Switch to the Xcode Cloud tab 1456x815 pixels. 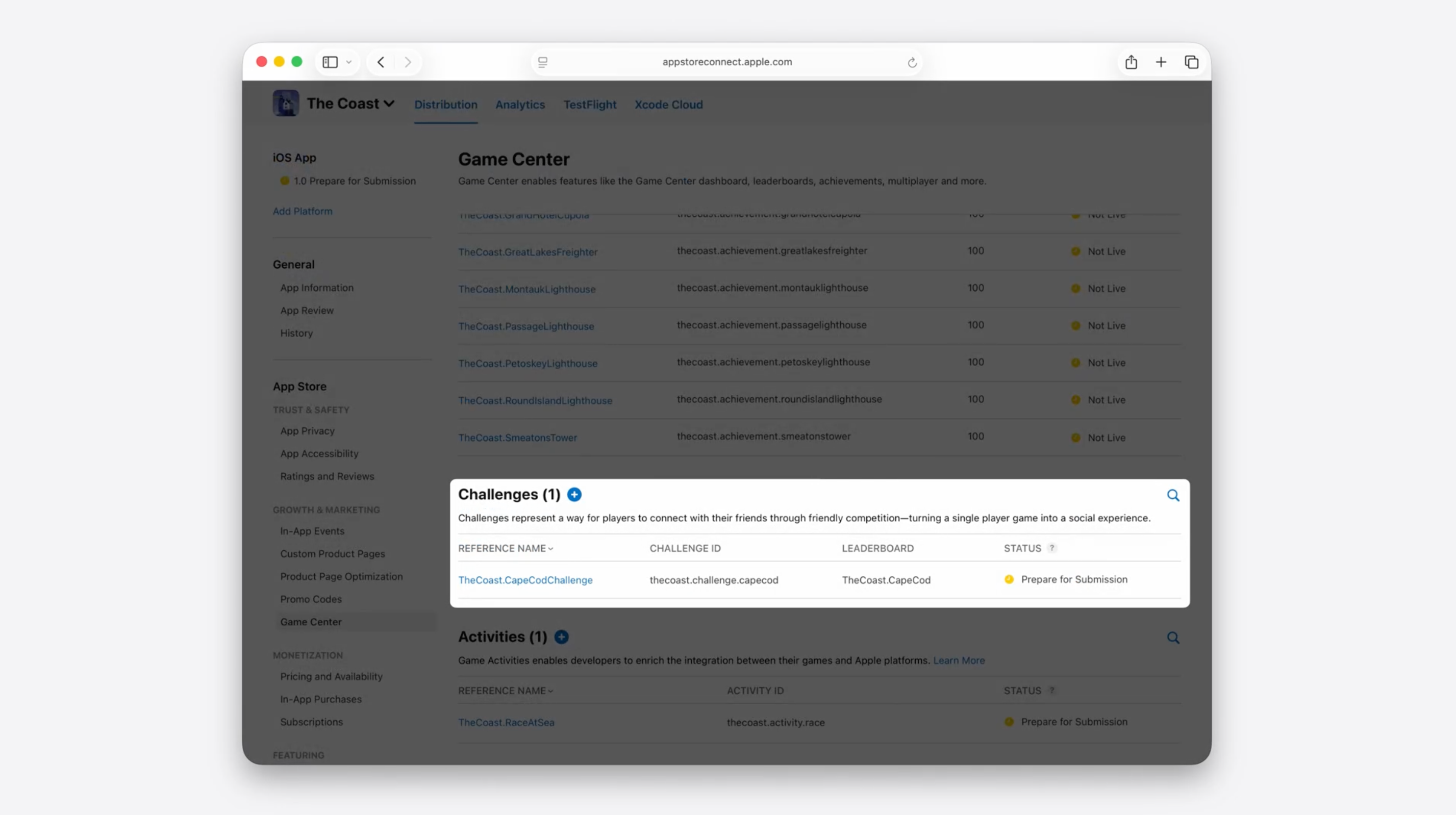(668, 105)
